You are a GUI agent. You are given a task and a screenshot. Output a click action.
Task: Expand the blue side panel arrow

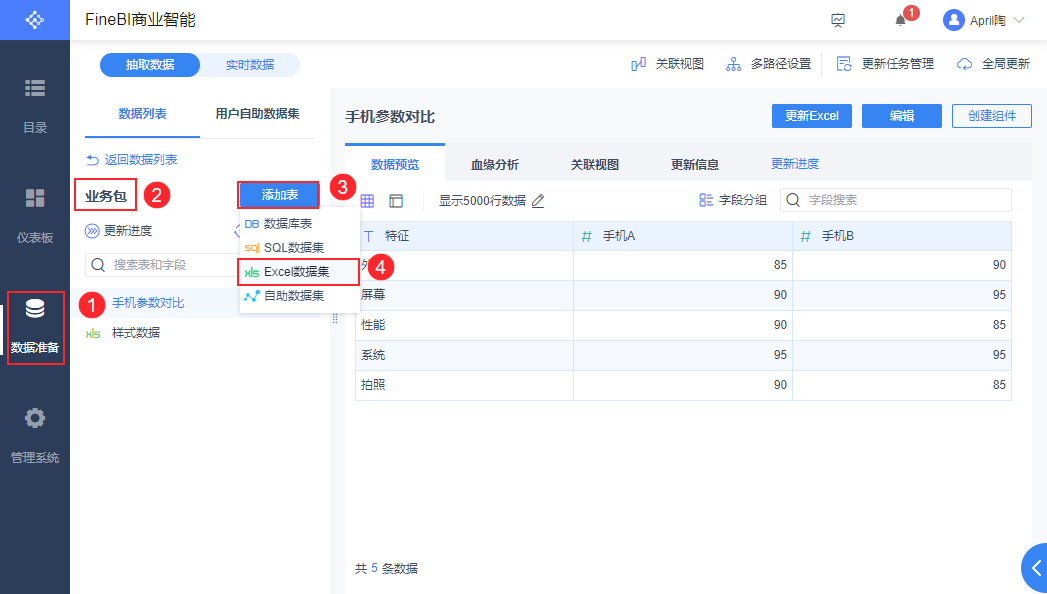pyautogui.click(x=1034, y=568)
